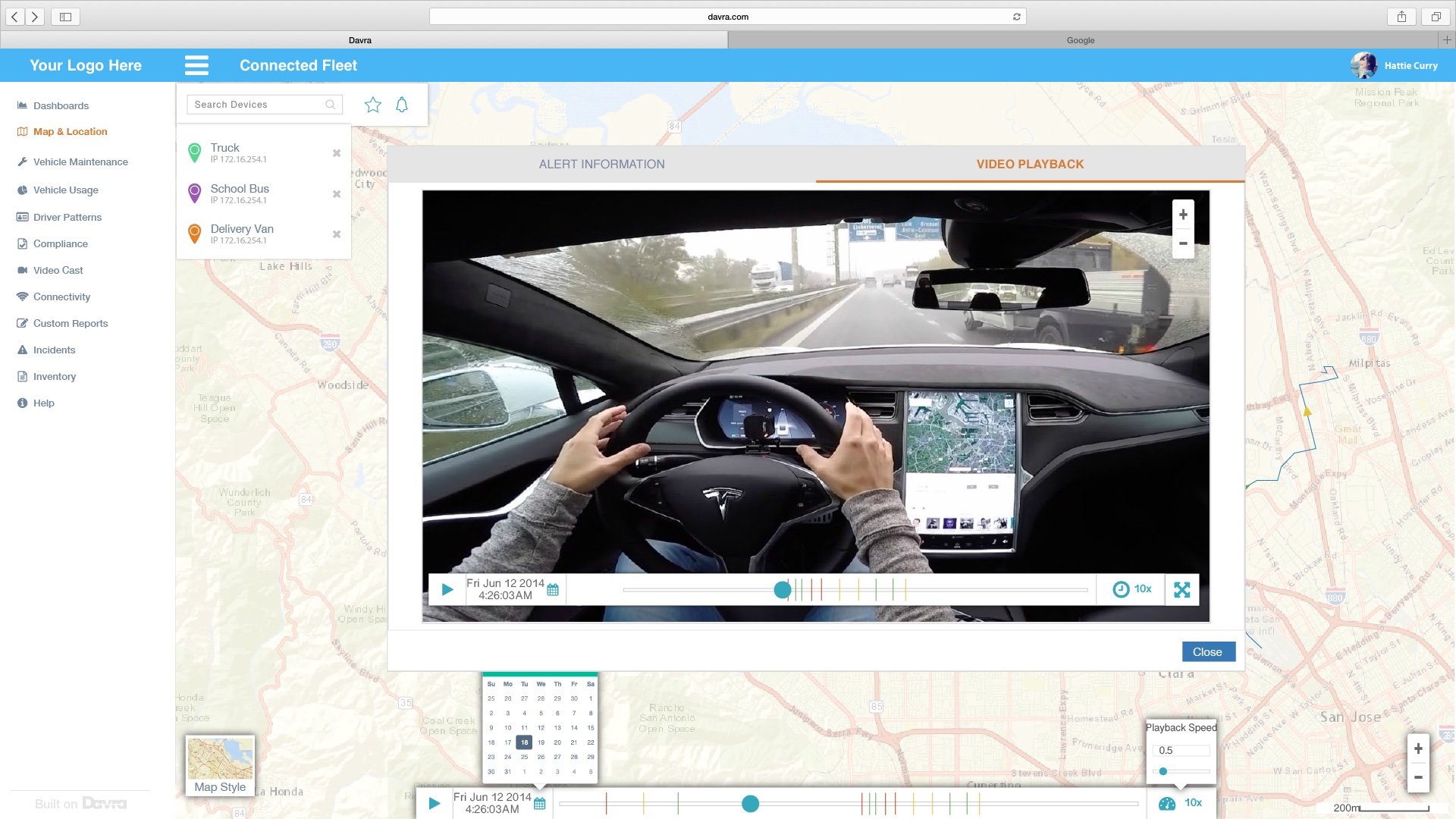Viewport: 1456px width, 819px height.
Task: Click the favorites star icon
Action: (x=372, y=105)
